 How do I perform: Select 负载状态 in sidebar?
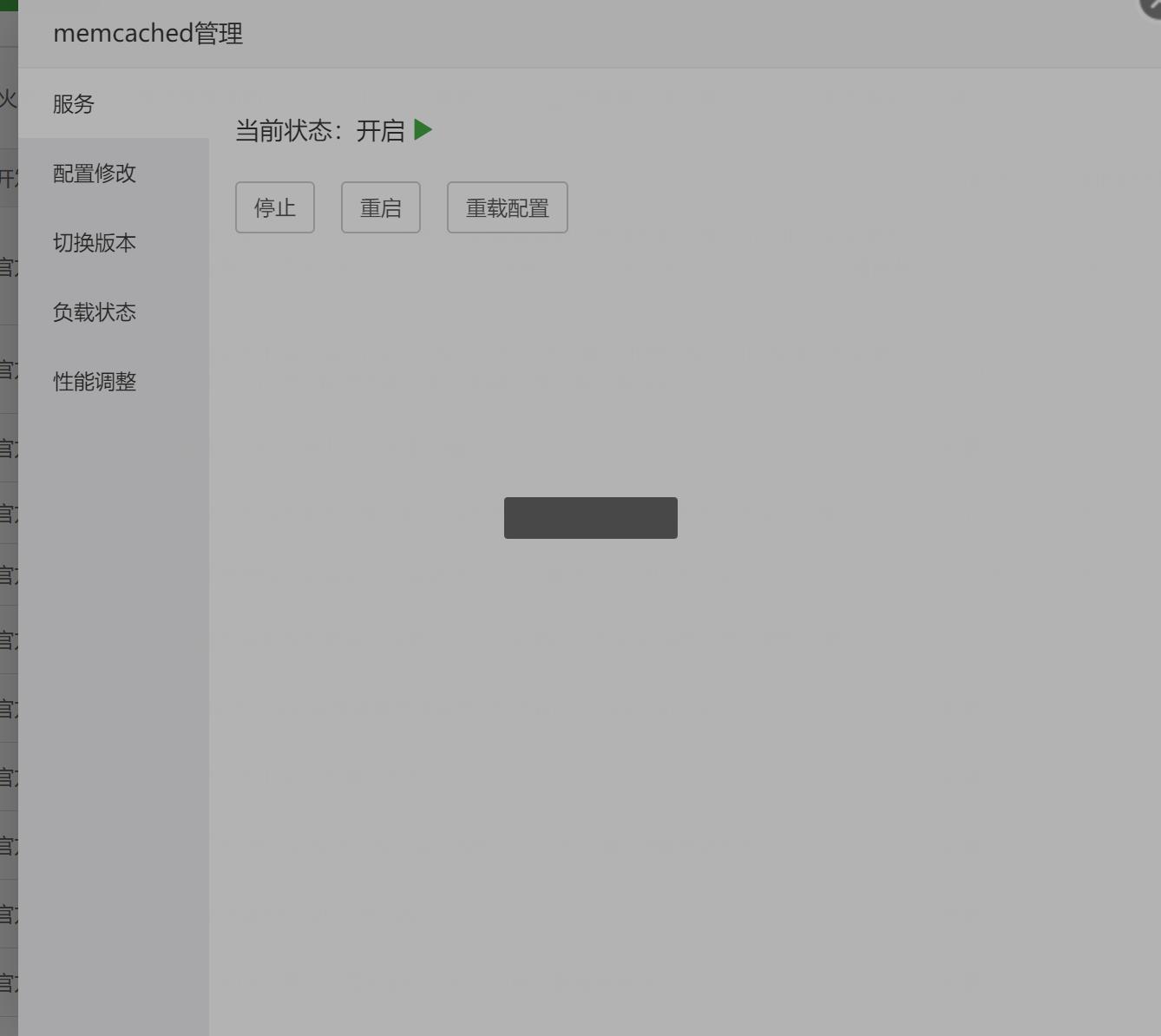(114, 312)
